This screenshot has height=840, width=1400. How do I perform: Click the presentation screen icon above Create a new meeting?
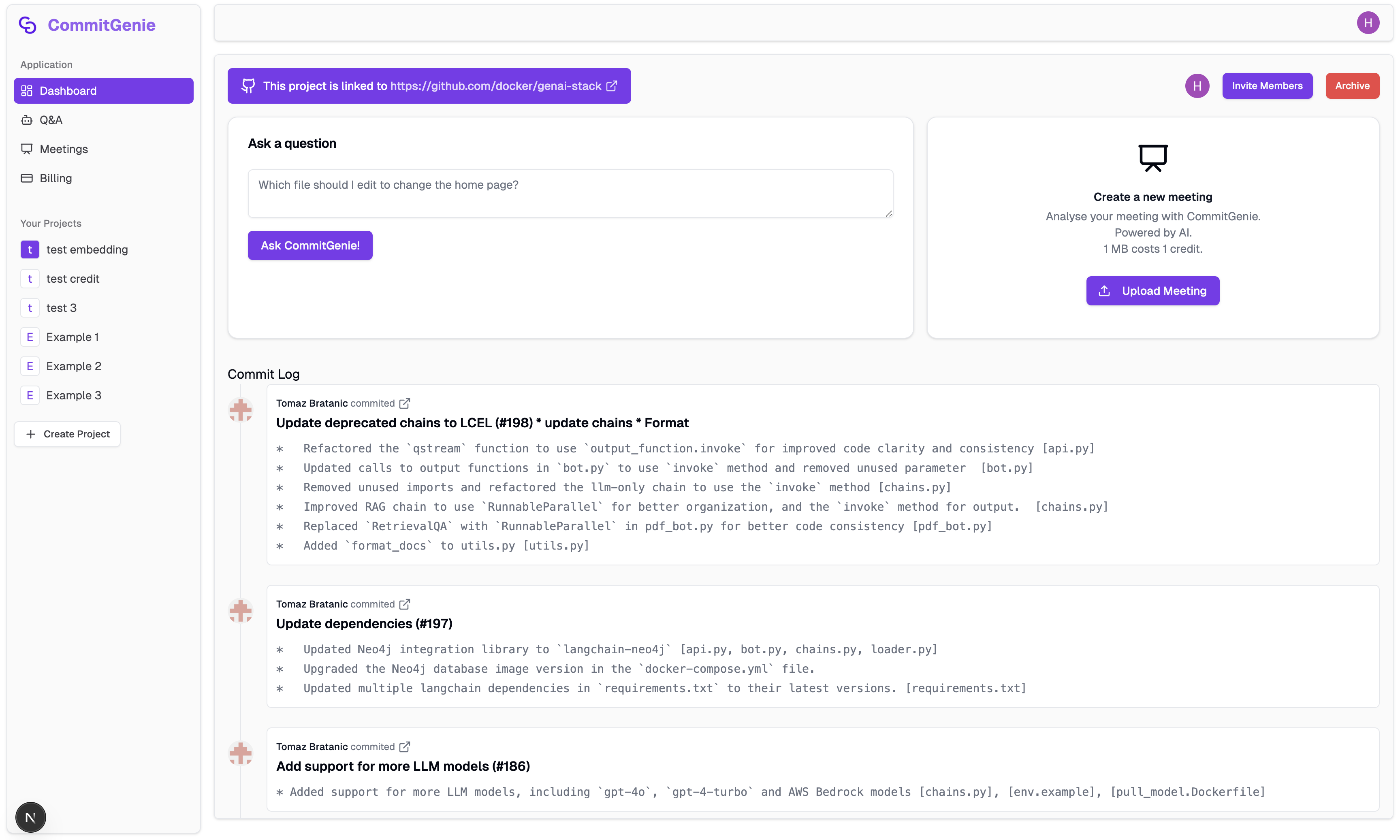click(x=1152, y=158)
